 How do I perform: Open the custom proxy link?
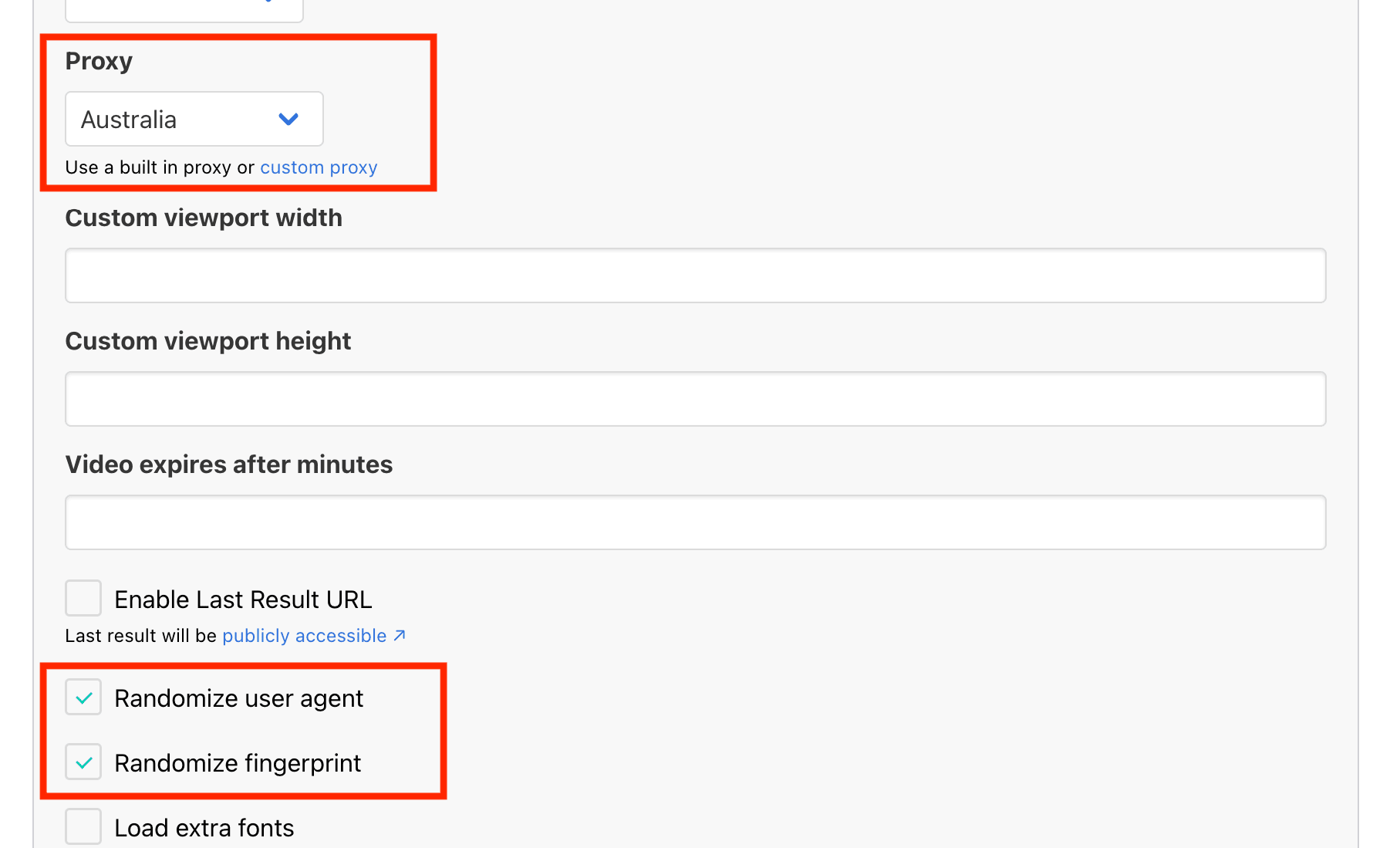[319, 167]
